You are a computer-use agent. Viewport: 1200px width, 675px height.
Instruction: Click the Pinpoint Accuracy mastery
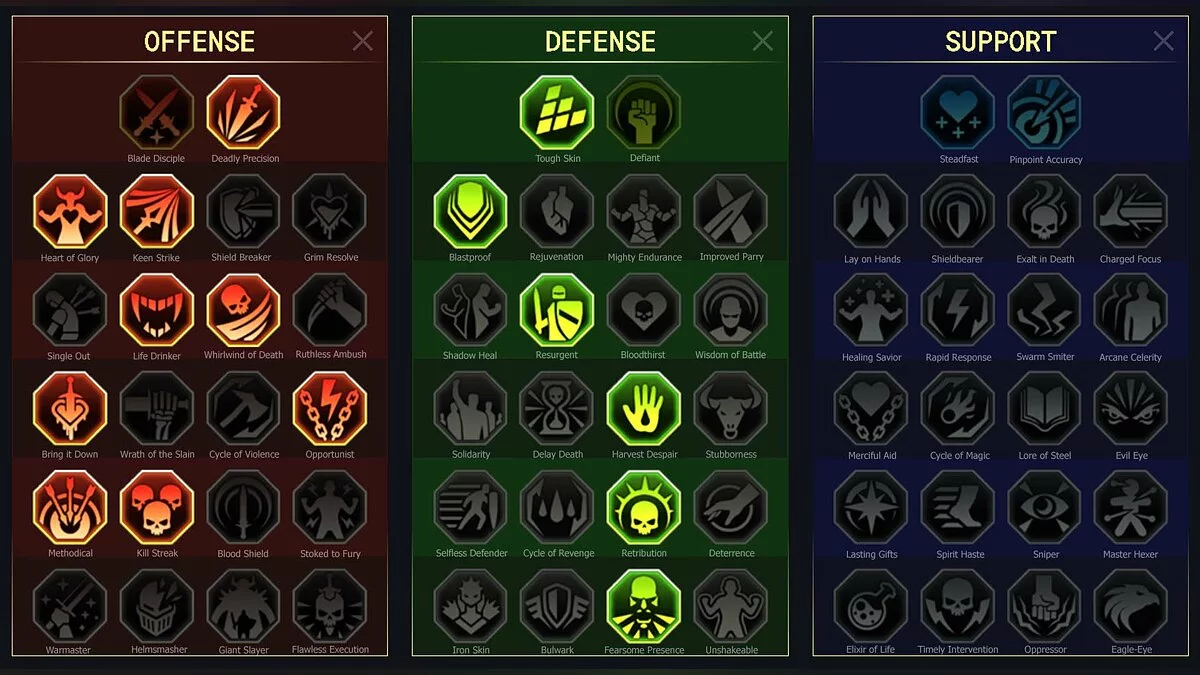pyautogui.click(x=1045, y=113)
